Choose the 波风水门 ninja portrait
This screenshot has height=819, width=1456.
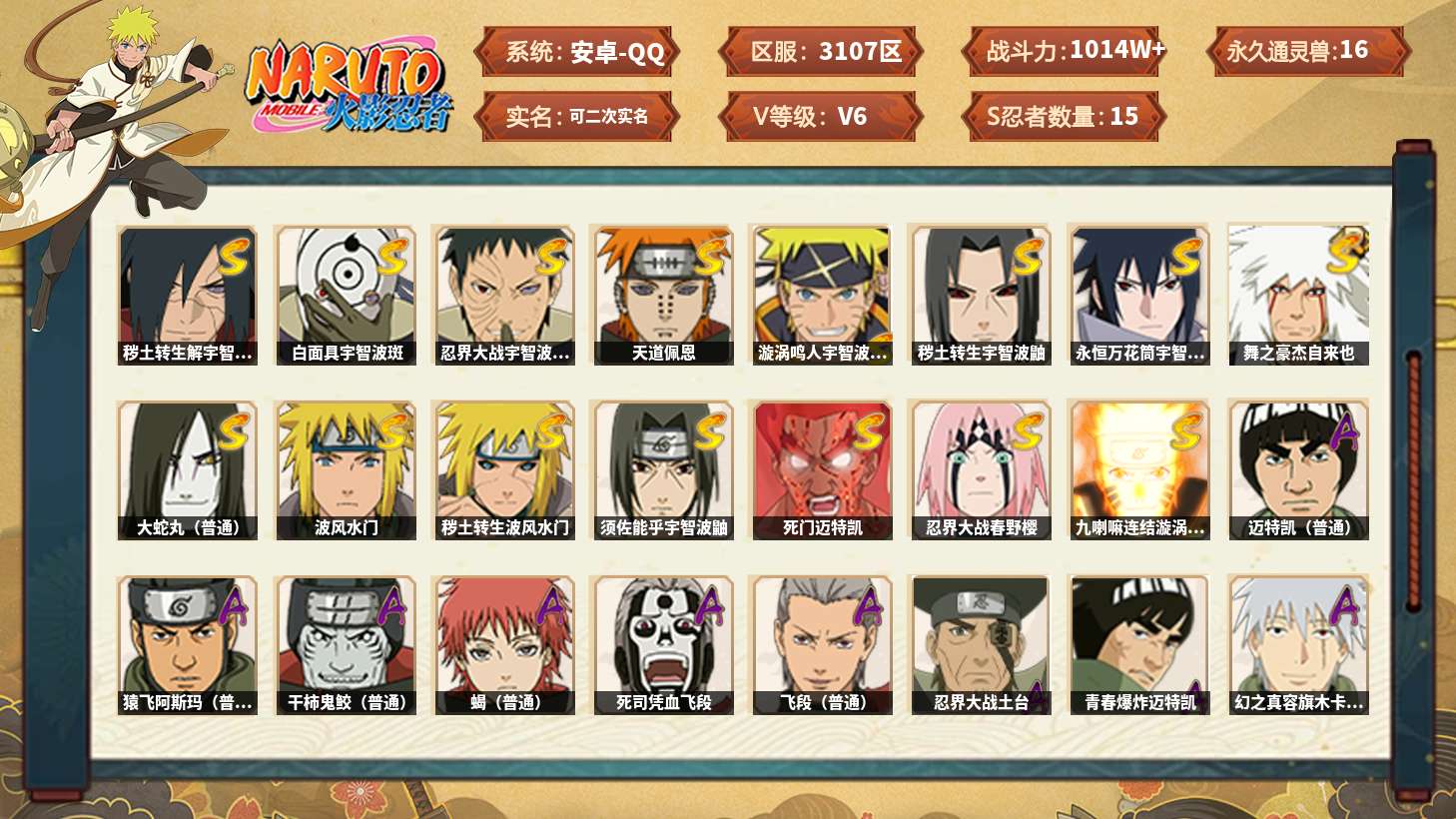347,470
